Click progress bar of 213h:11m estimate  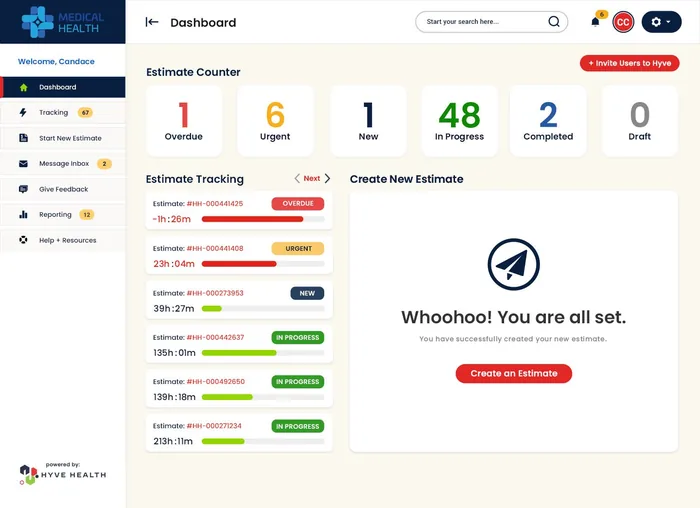tap(263, 441)
